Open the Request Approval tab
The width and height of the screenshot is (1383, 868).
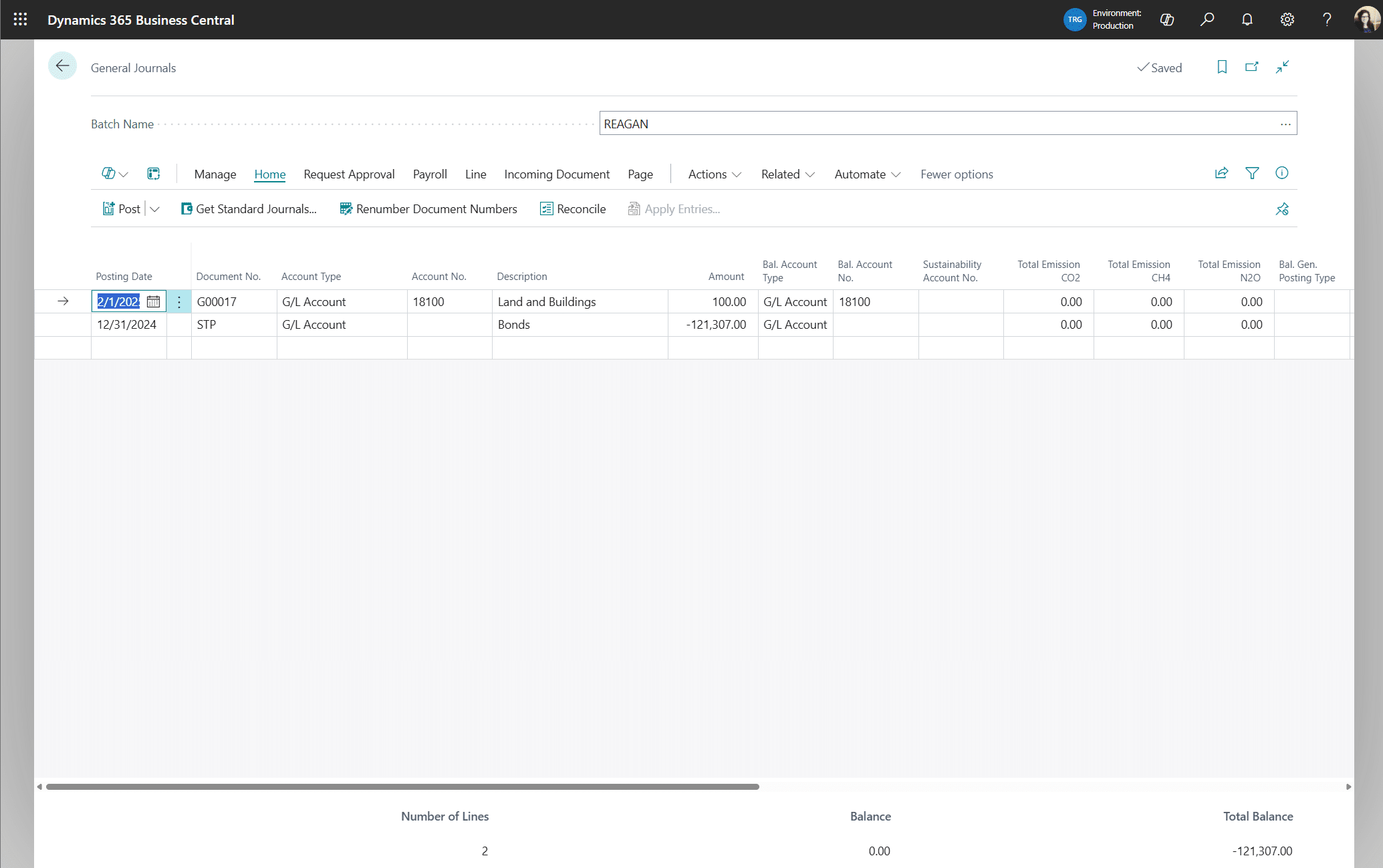(348, 174)
